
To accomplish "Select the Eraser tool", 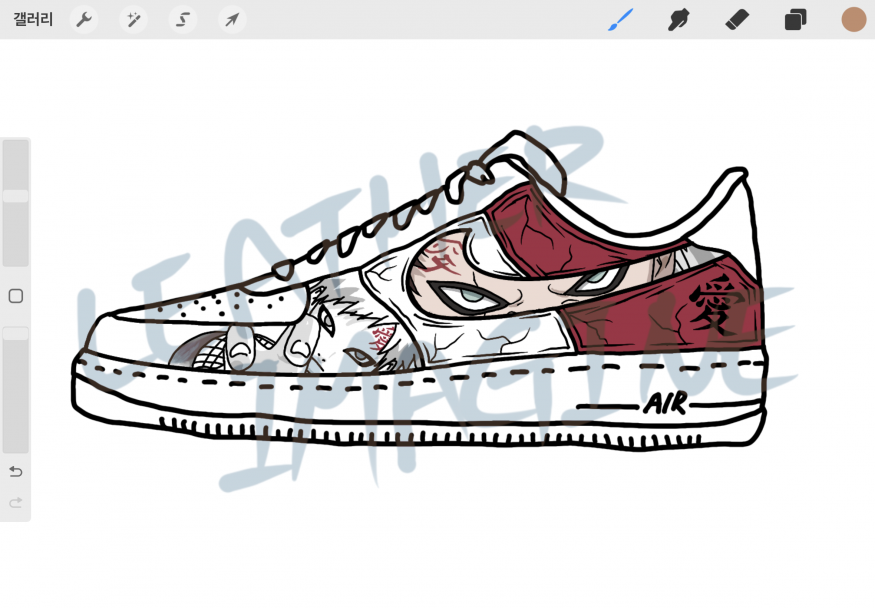I will pos(737,20).
